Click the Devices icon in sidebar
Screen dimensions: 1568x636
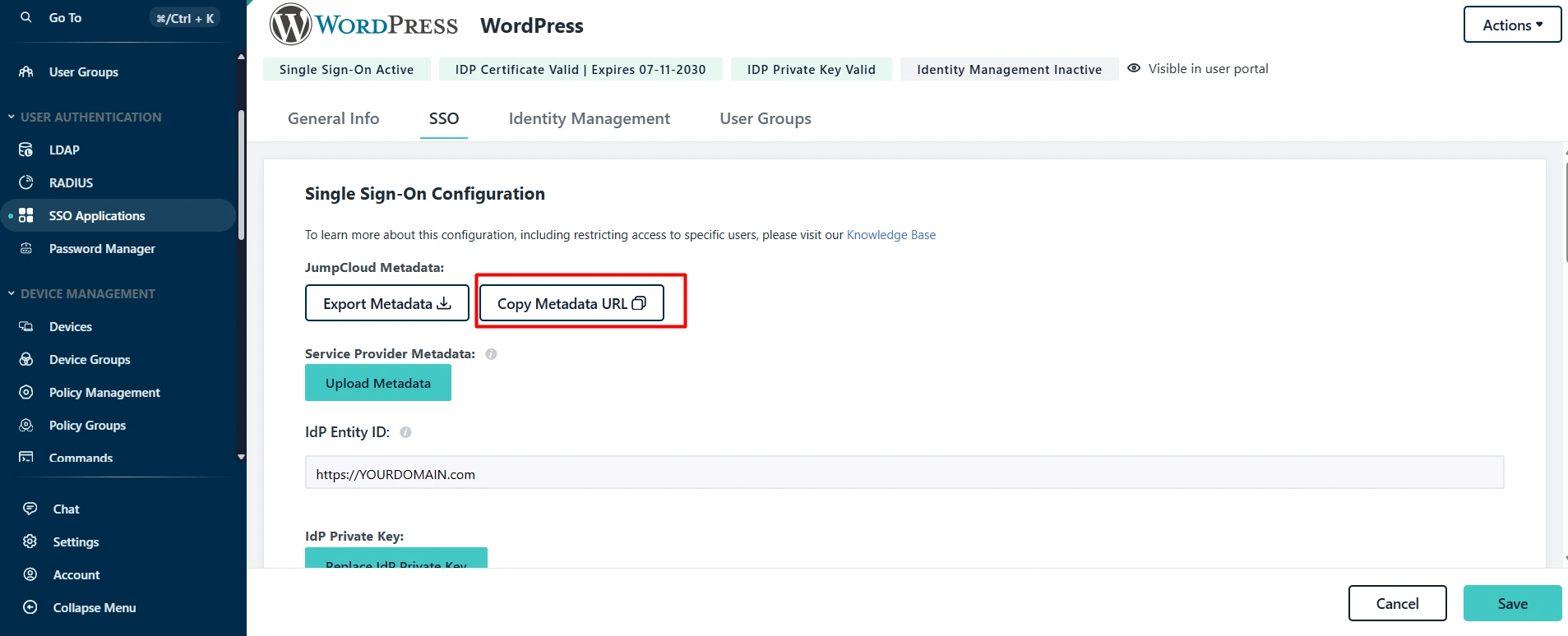pyautogui.click(x=26, y=326)
